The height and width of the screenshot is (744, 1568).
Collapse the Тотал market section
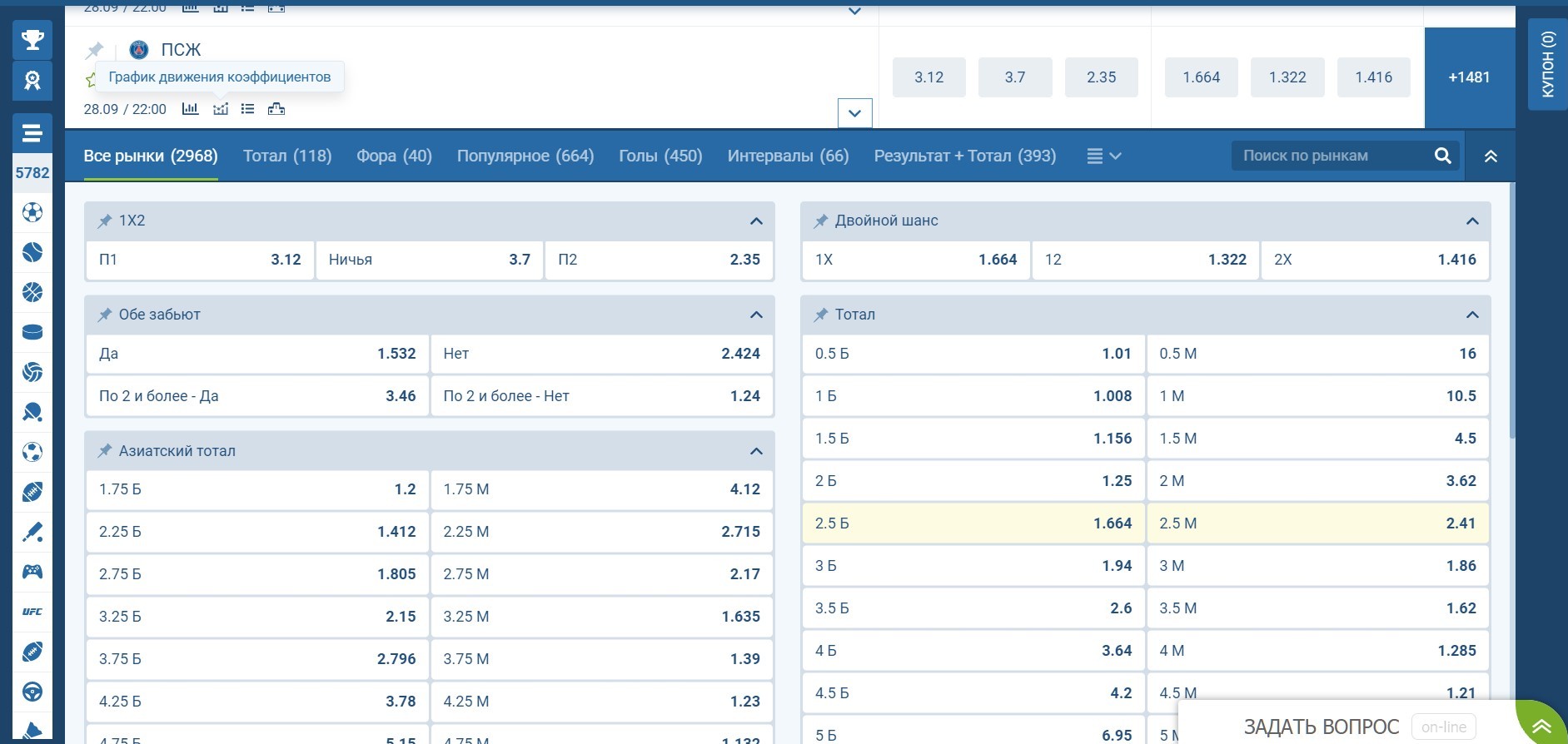(1472, 315)
